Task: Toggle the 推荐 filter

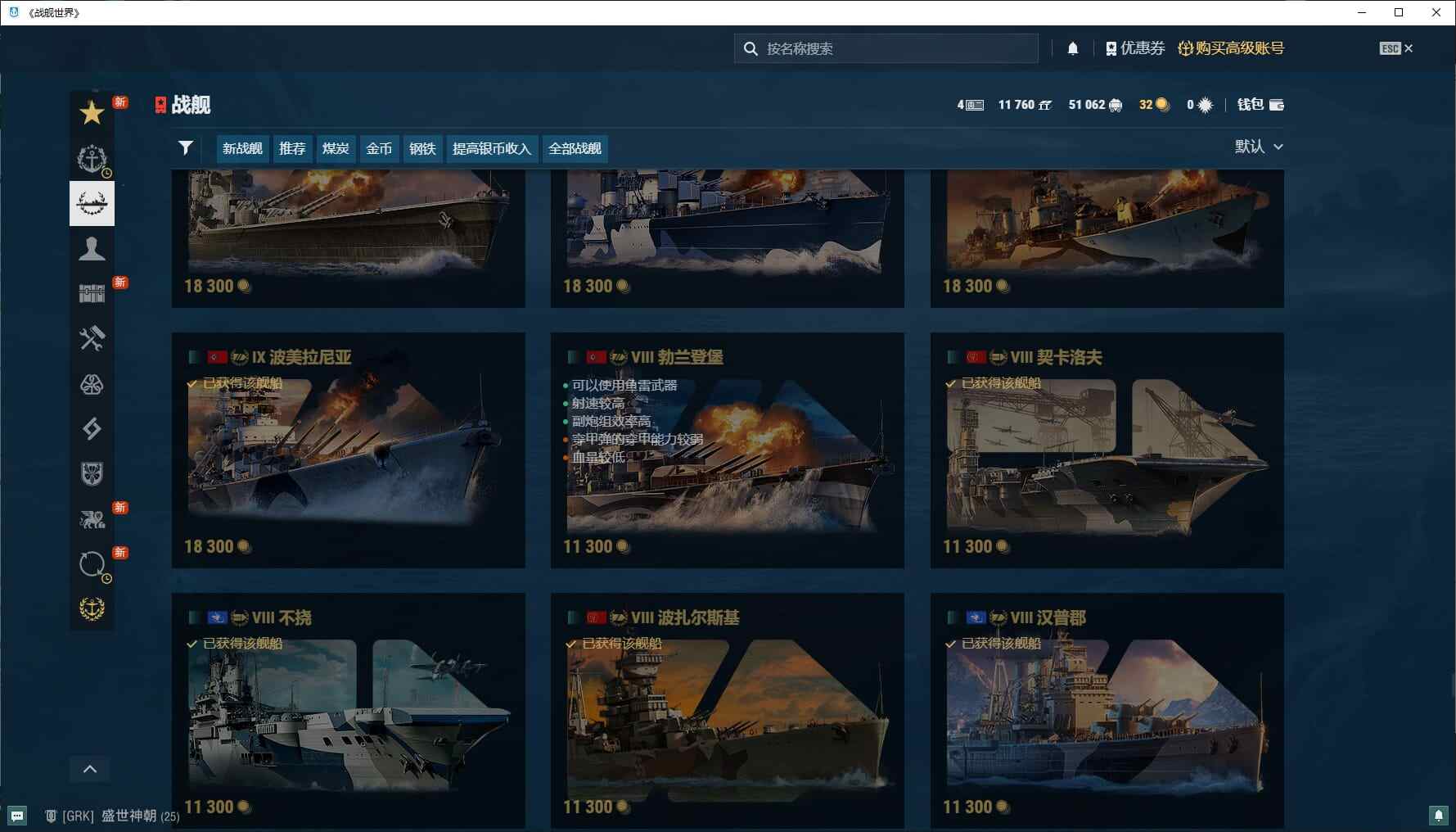Action: pos(292,148)
